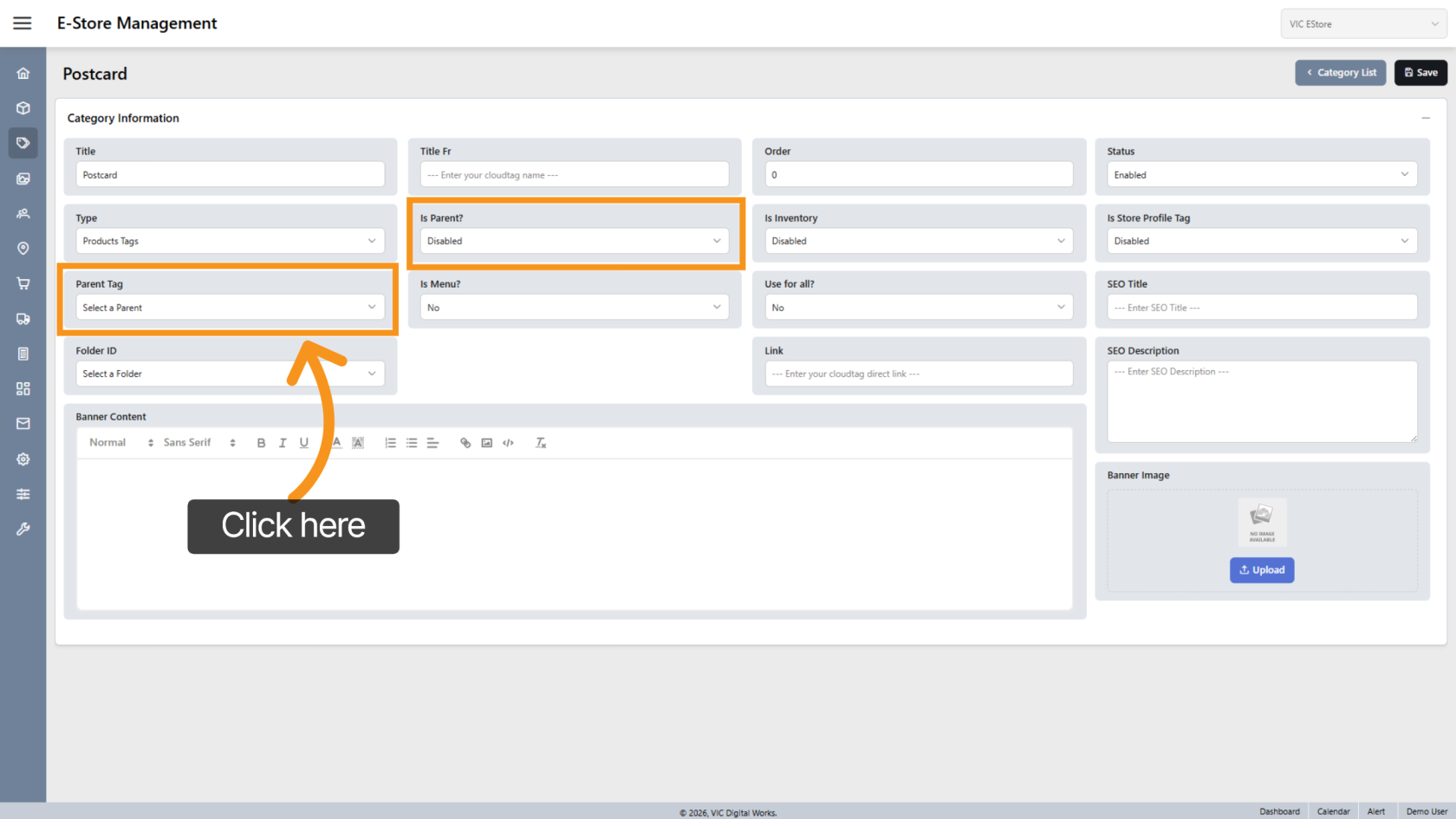Open the Is Parent? dropdown
Screen dimensions: 1456x819
(574, 241)
